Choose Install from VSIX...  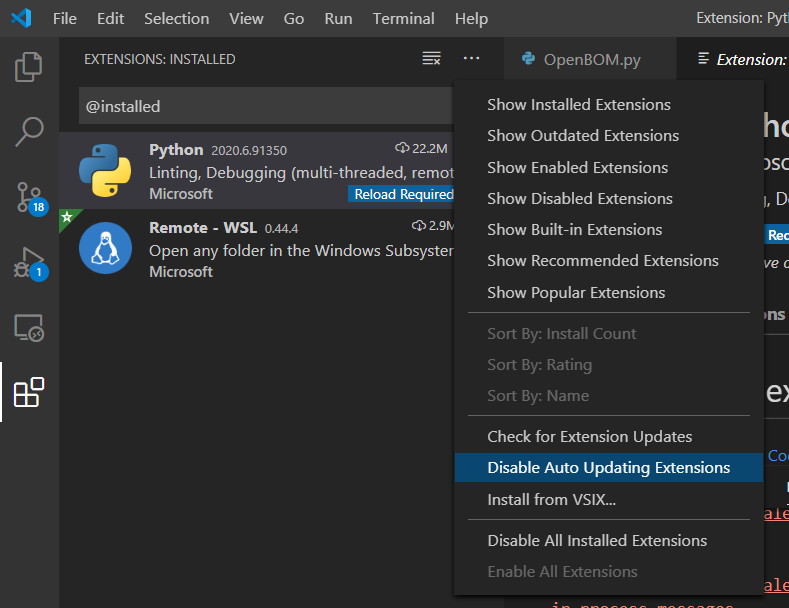609,500
